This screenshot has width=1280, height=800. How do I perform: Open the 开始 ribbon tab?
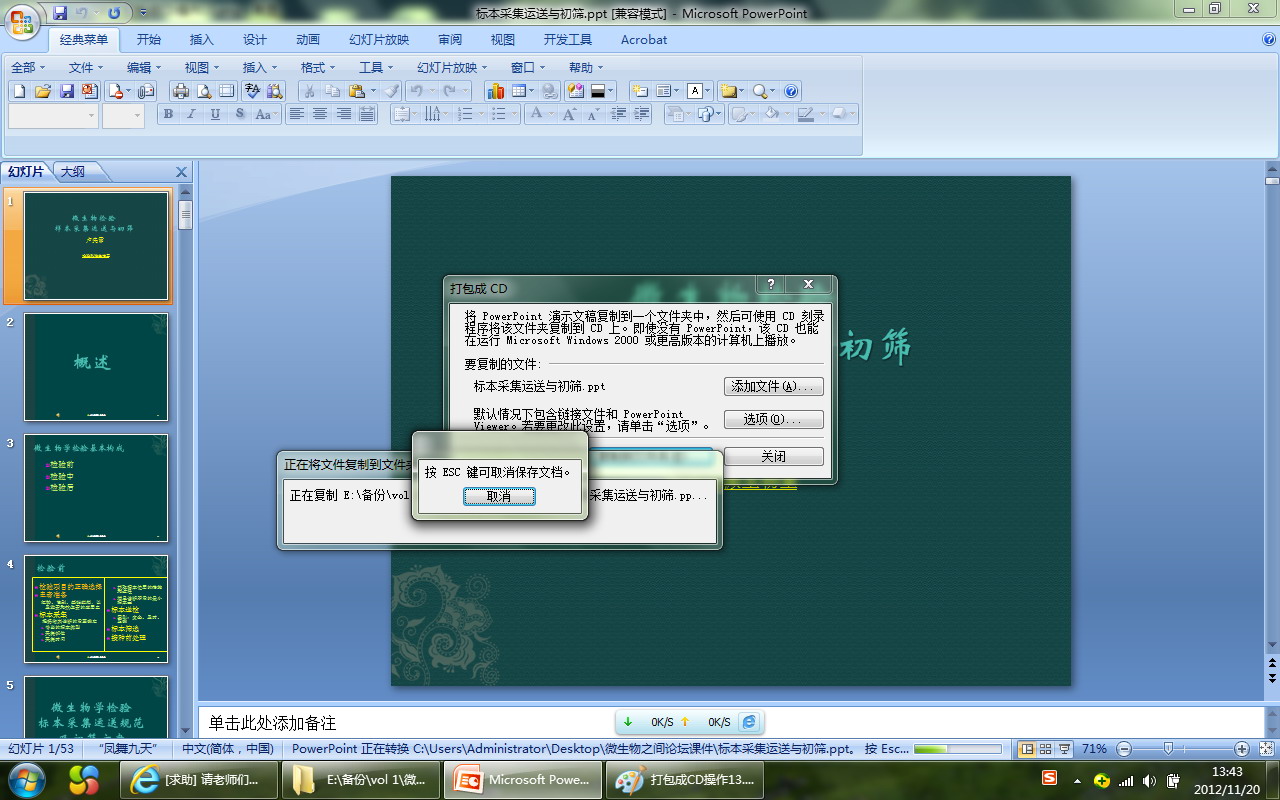pyautogui.click(x=149, y=40)
